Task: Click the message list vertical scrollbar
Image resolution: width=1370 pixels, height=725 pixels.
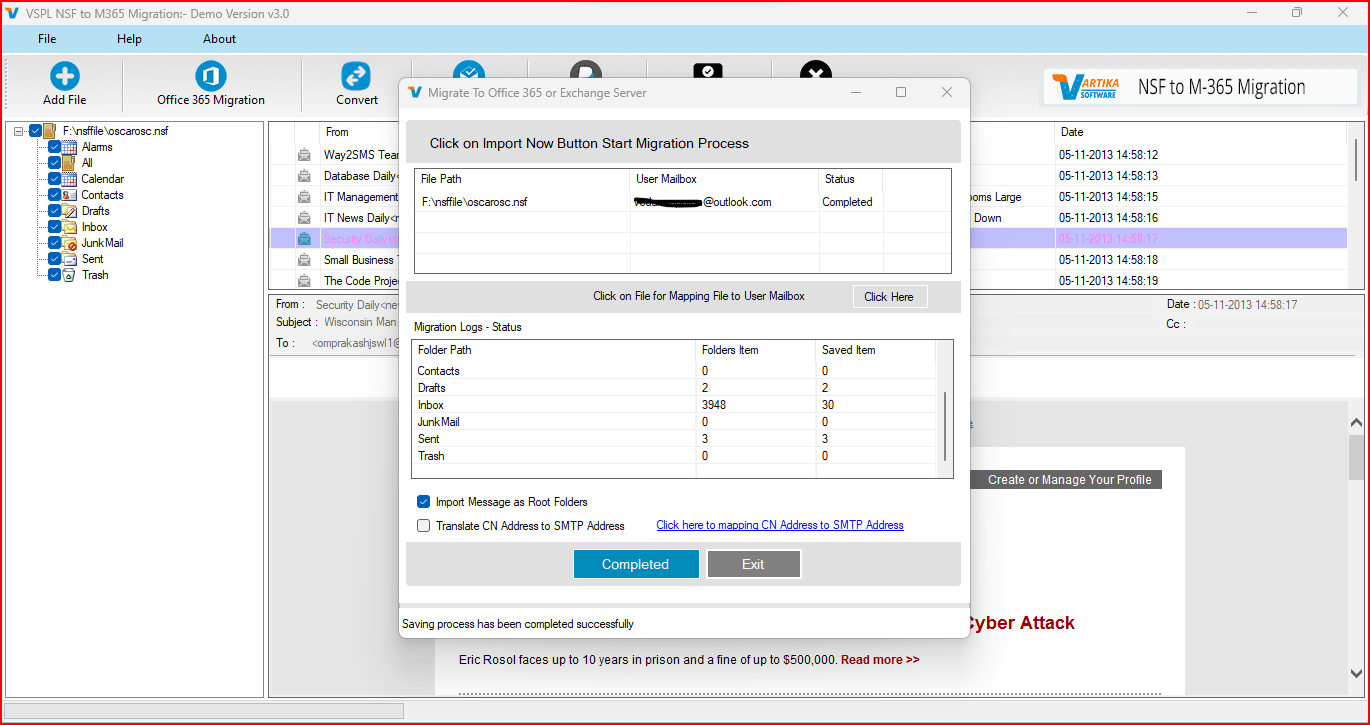Action: (1356, 158)
